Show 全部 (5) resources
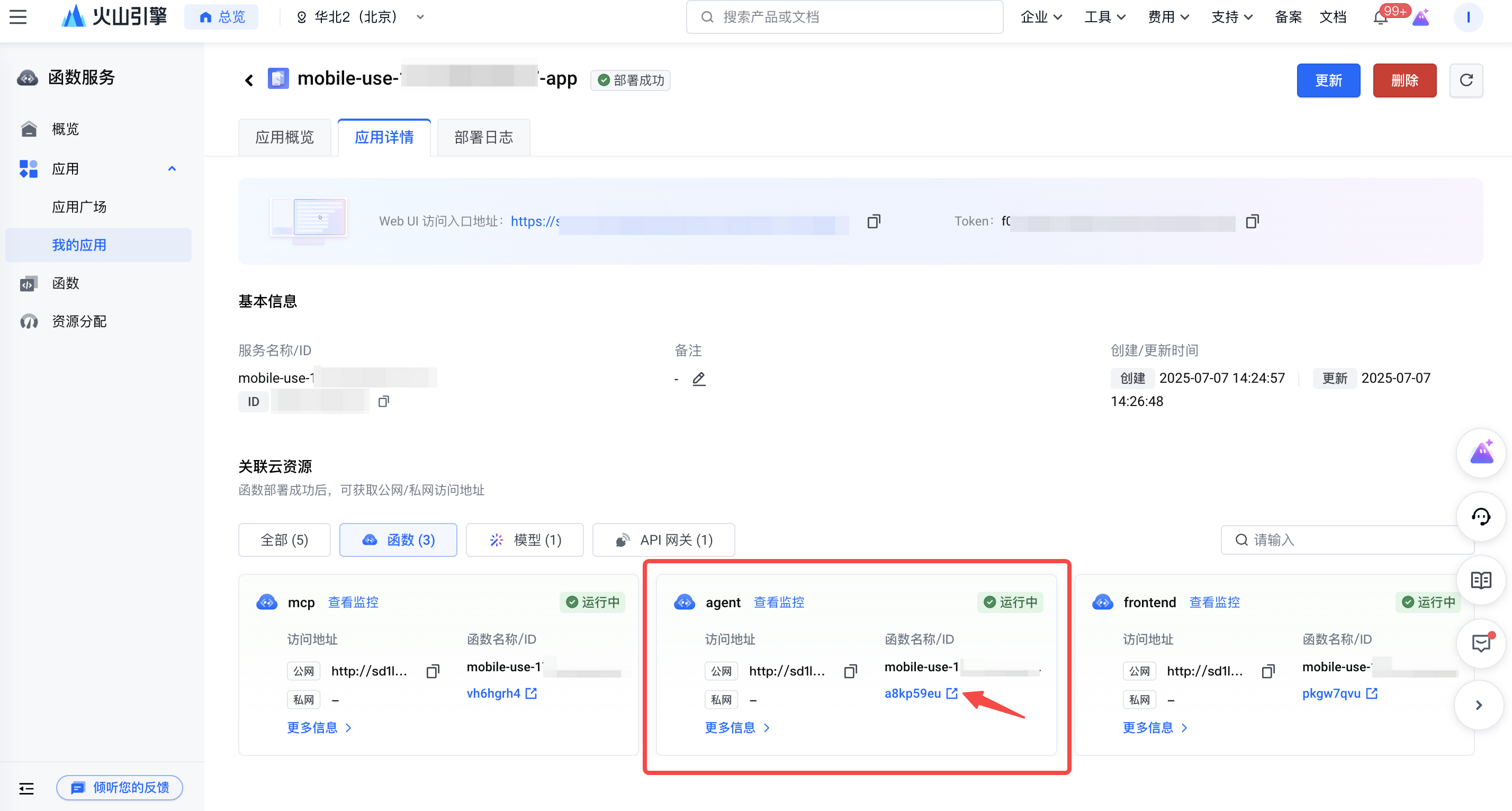1512x811 pixels. pos(284,540)
